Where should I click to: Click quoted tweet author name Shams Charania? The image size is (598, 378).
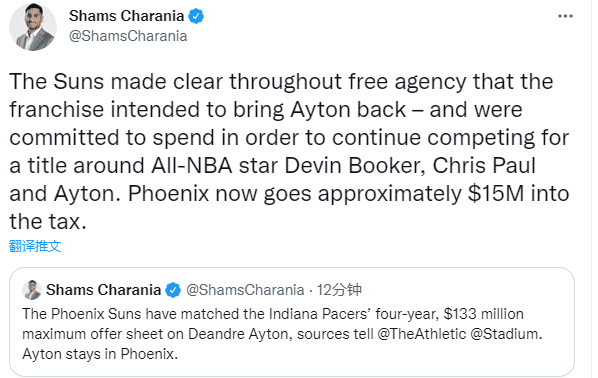pos(103,290)
